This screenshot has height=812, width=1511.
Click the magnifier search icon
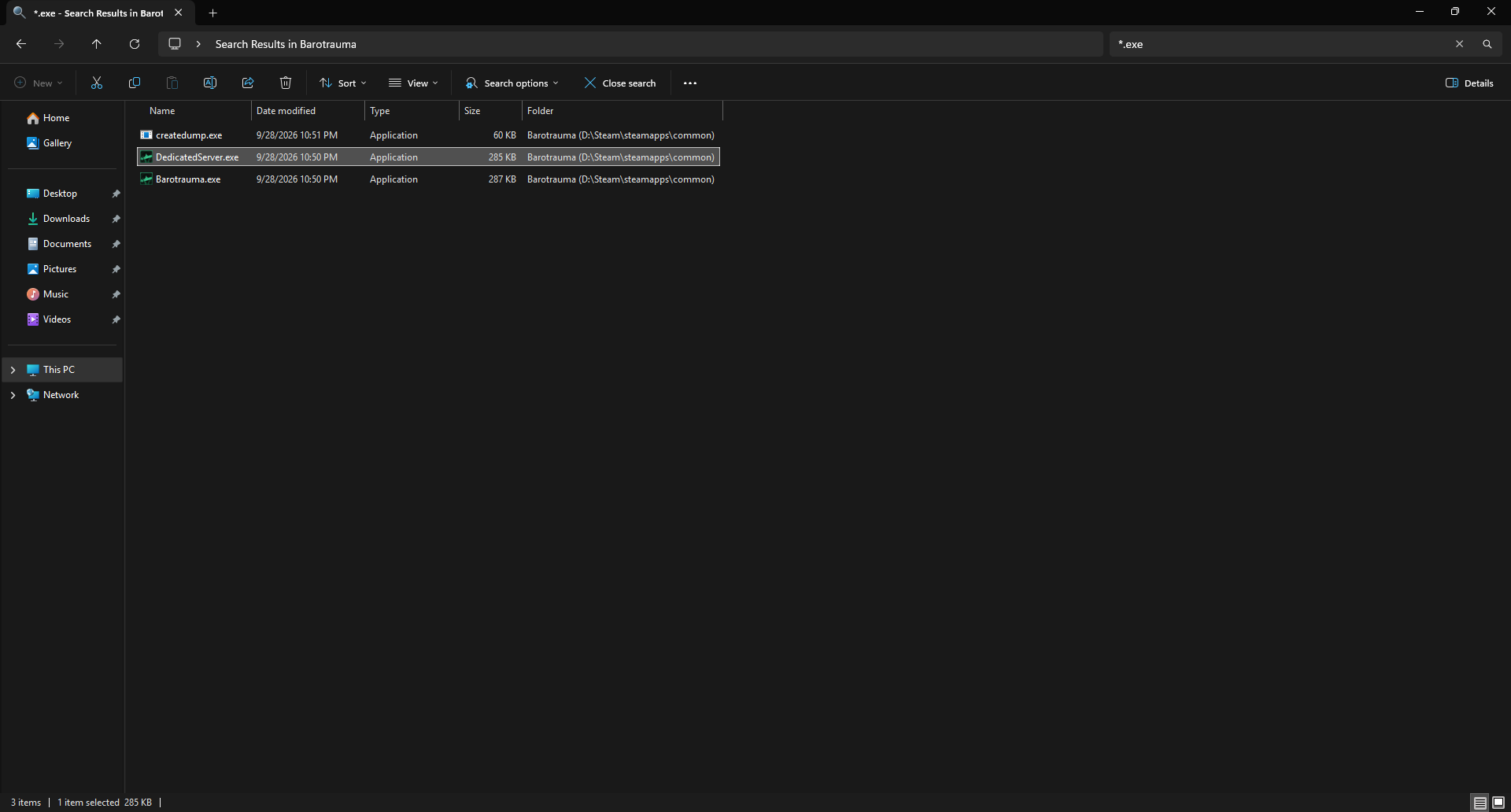click(x=1487, y=44)
